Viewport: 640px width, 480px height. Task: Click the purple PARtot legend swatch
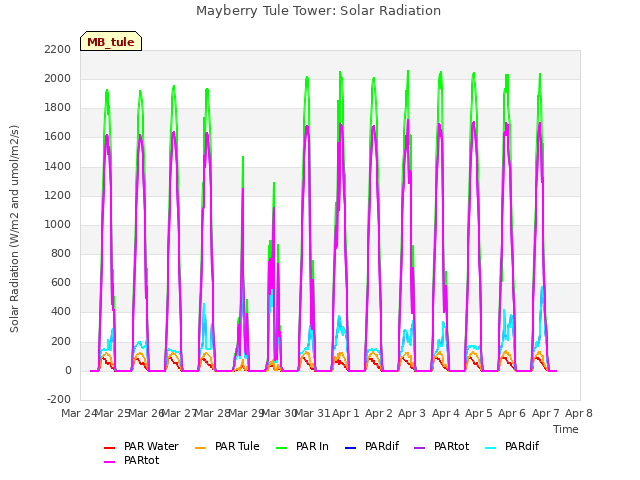(420, 448)
